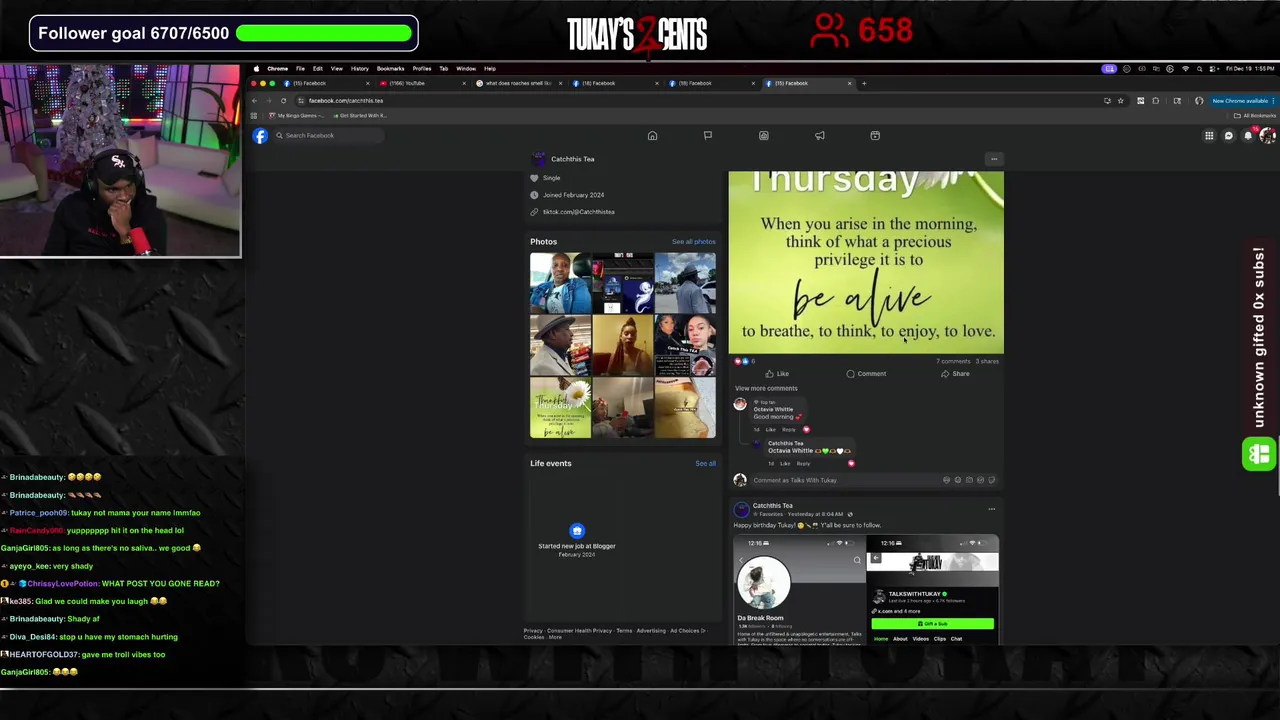The width and height of the screenshot is (1280, 720).
Task: Open the Chrome History menu
Action: pyautogui.click(x=359, y=69)
